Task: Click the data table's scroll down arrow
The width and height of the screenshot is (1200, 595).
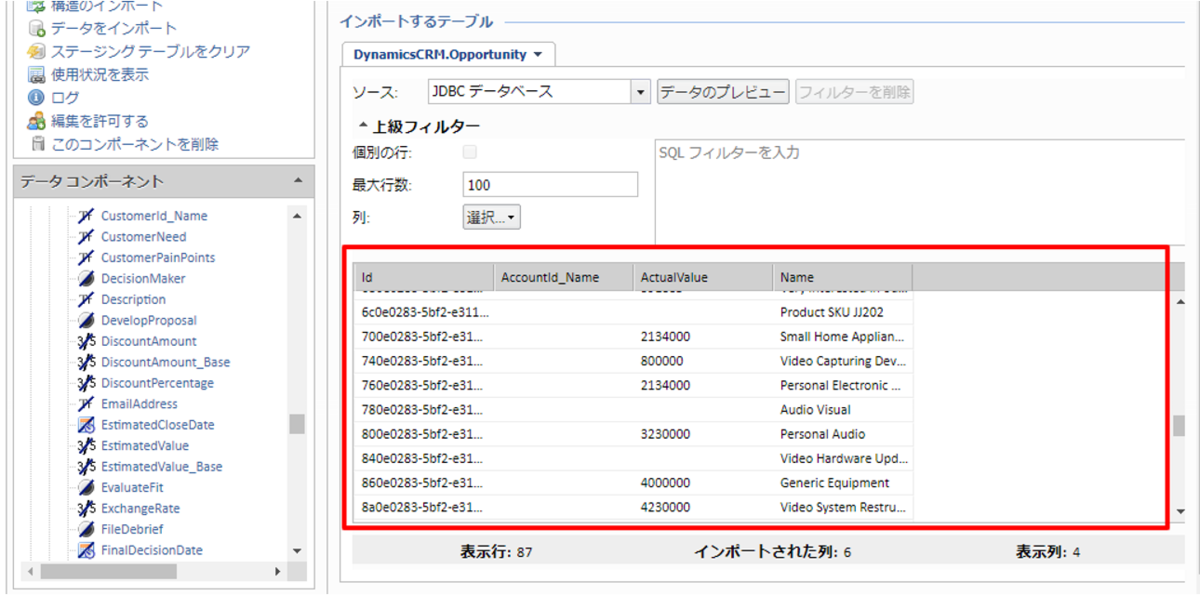Action: pos(1179,511)
